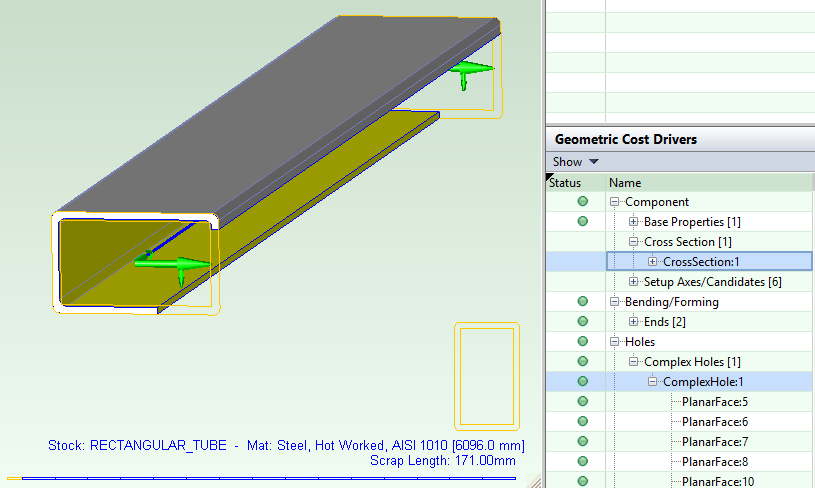Image resolution: width=815 pixels, height=488 pixels.
Task: Collapse the Component tree node
Action: click(614, 202)
